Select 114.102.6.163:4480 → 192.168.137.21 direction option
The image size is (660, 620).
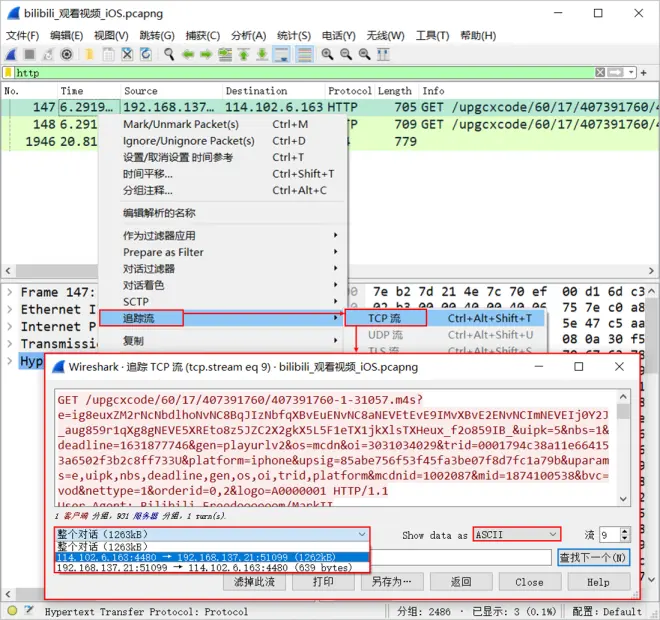pos(212,557)
